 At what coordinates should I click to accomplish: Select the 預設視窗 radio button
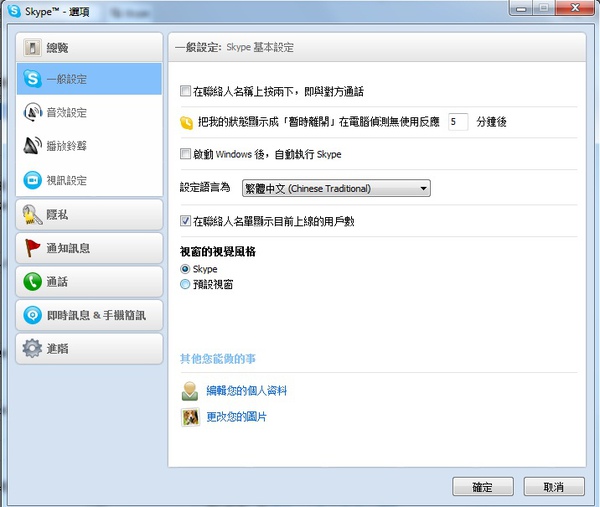coord(185,284)
